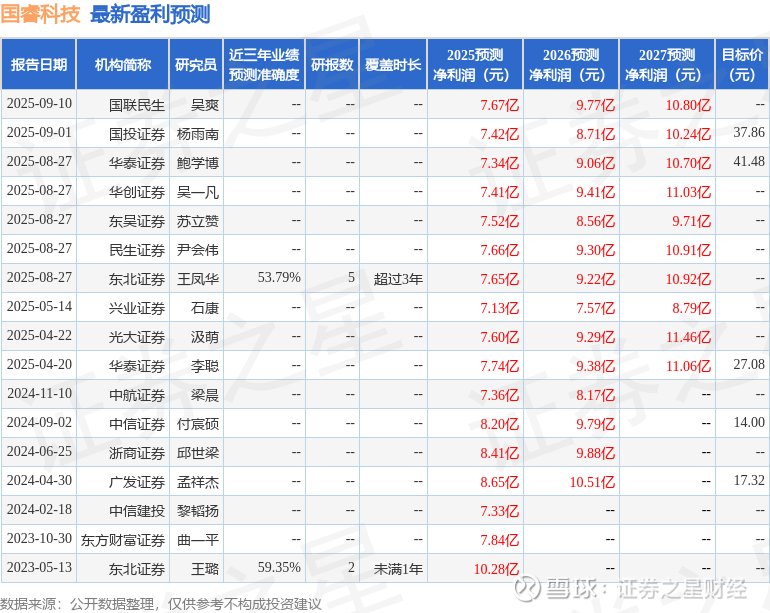
Task: Click coverage duration 超过3年
Action: click(x=398, y=279)
